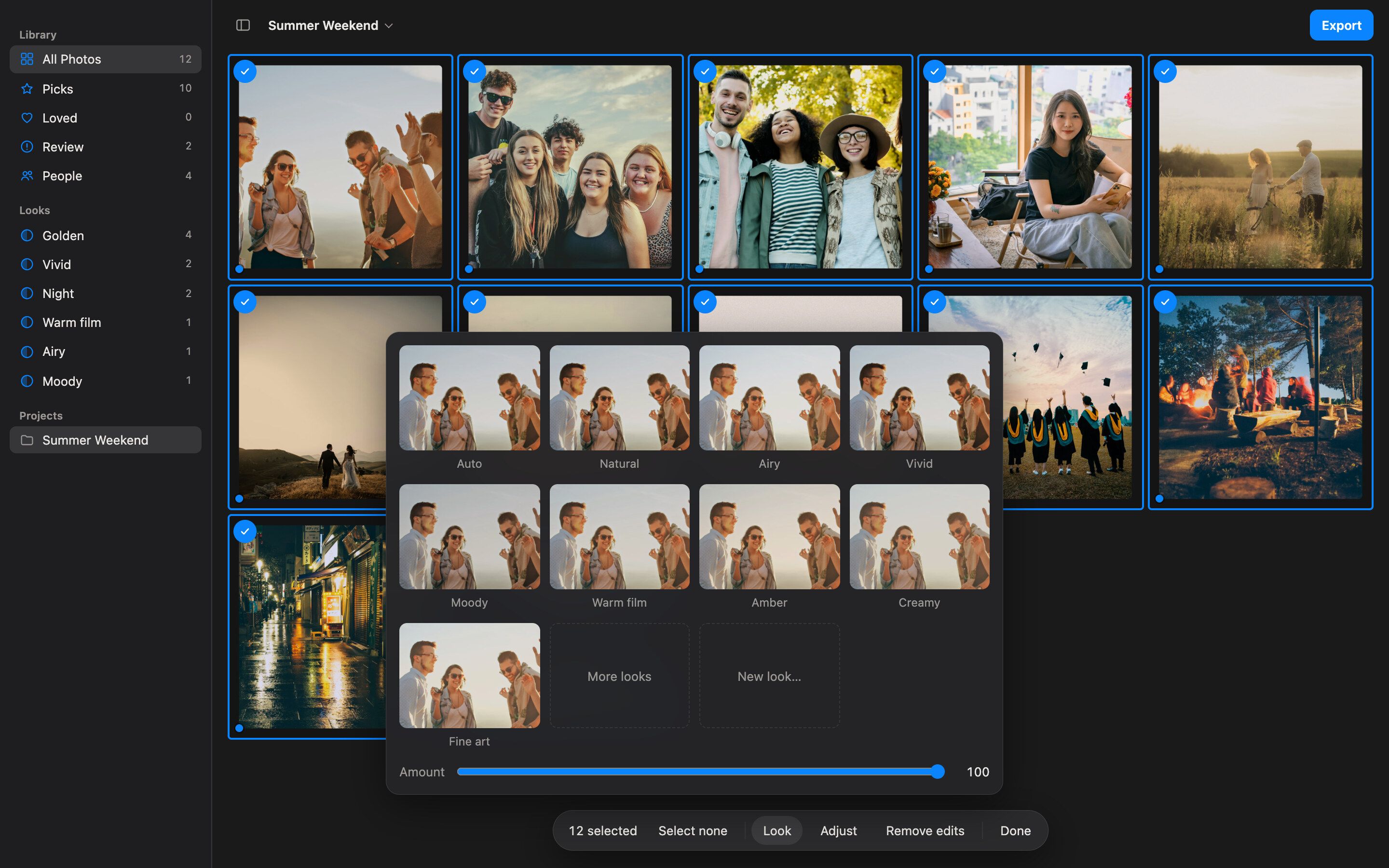The image size is (1389, 868).
Task: Uncheck the three friends in park photo
Action: point(705,72)
